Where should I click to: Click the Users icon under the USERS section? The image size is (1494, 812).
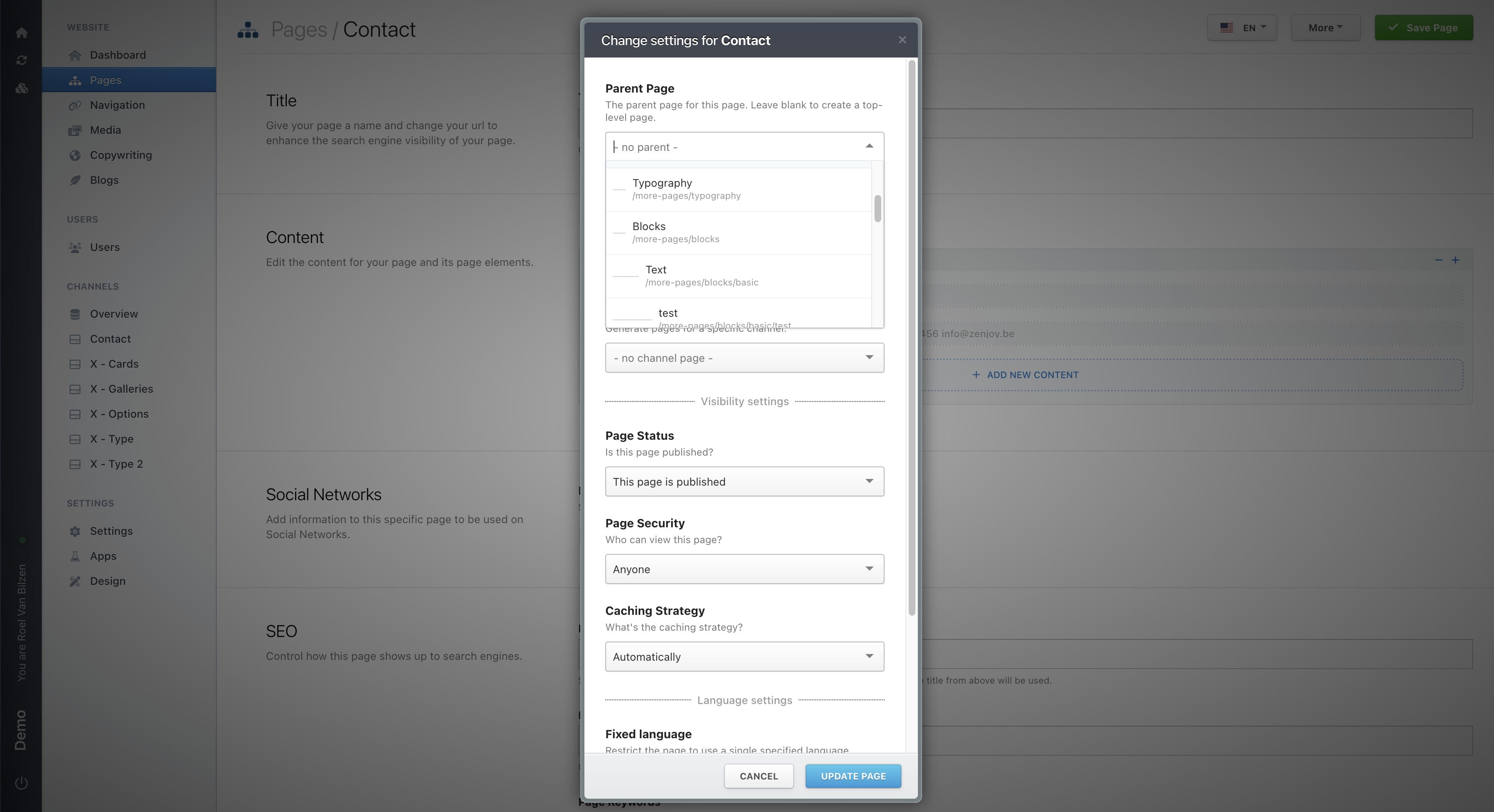[75, 247]
